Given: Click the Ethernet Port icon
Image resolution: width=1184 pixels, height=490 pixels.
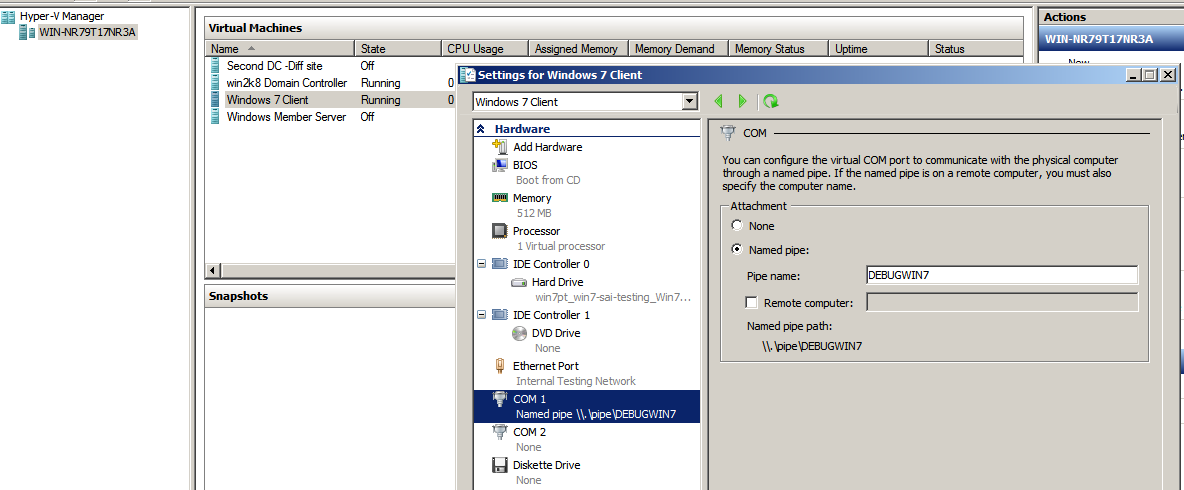Looking at the screenshot, I should tap(500, 365).
